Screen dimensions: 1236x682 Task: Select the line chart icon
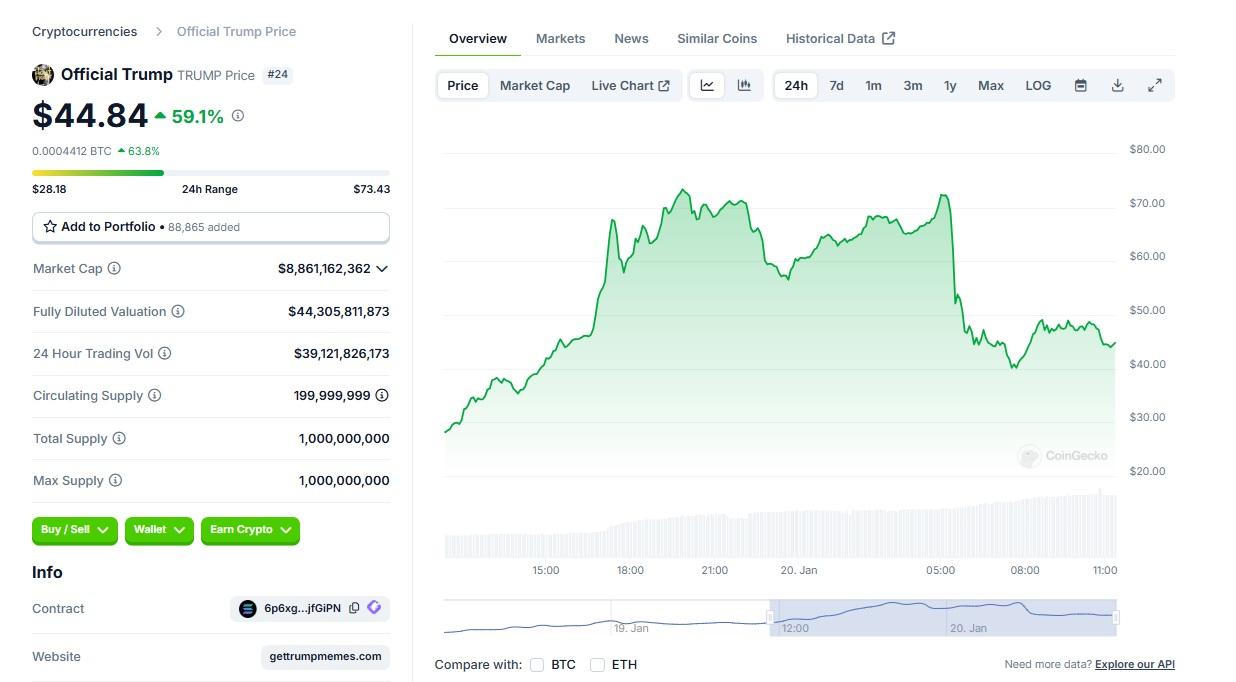707,85
